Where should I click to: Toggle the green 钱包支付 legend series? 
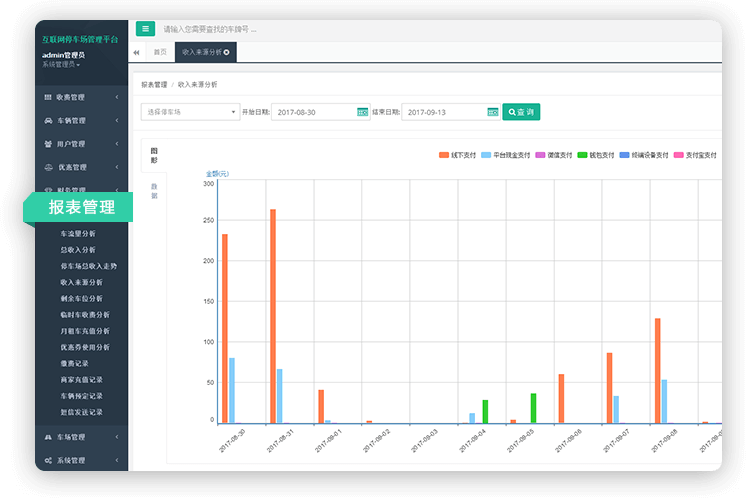596,155
